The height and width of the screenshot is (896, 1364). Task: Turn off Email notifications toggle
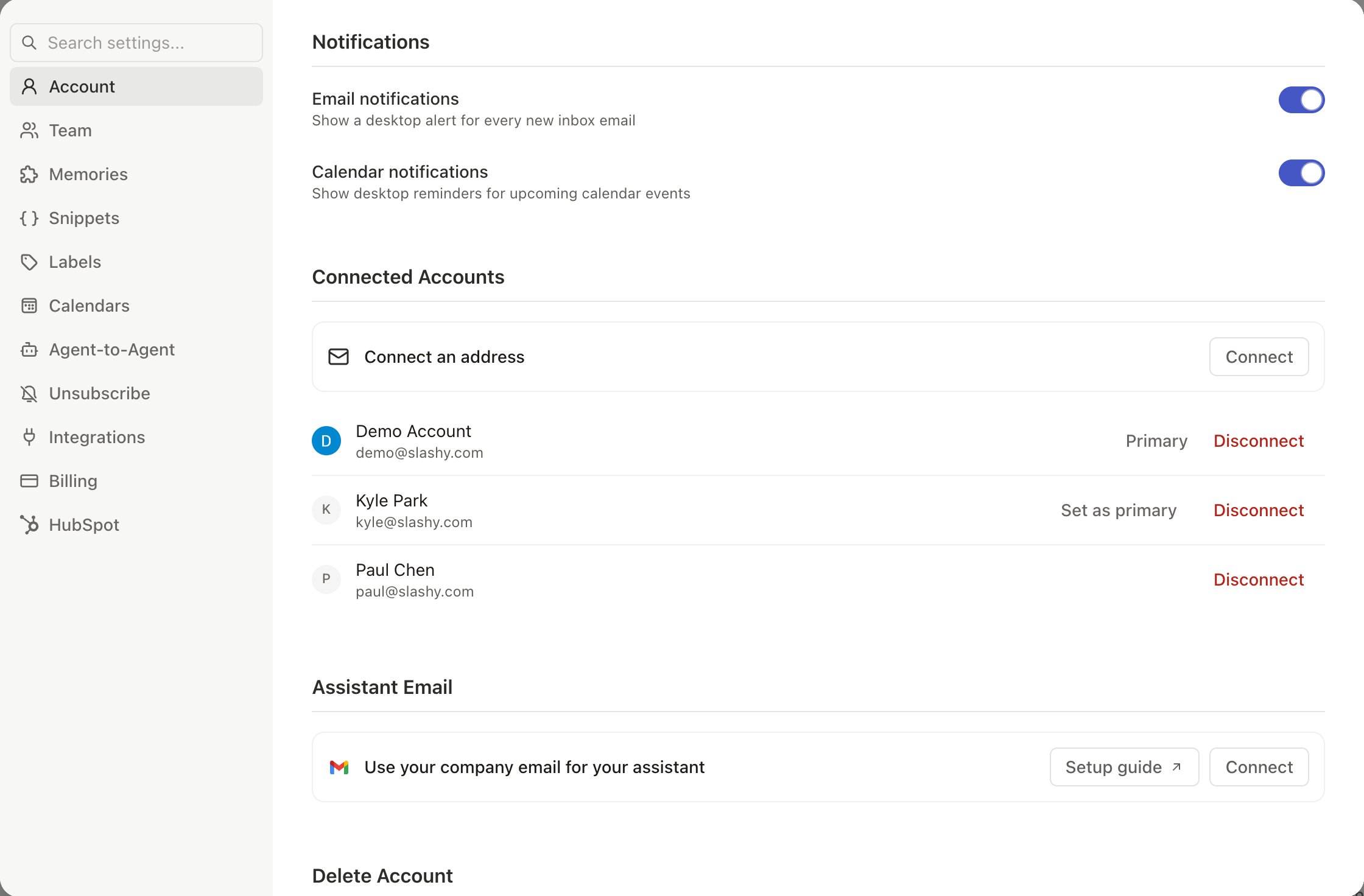(x=1301, y=100)
